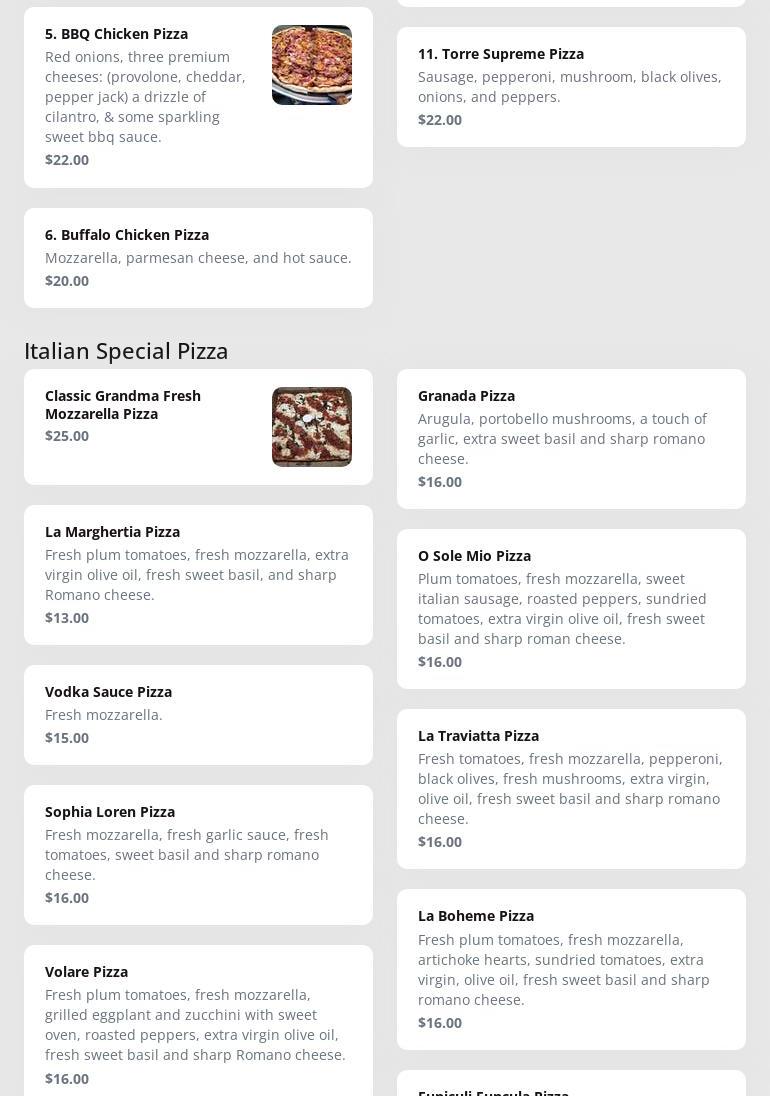Select the 5. BBQ Chicken Pizza title
This screenshot has width=770, height=1096.
point(116,34)
